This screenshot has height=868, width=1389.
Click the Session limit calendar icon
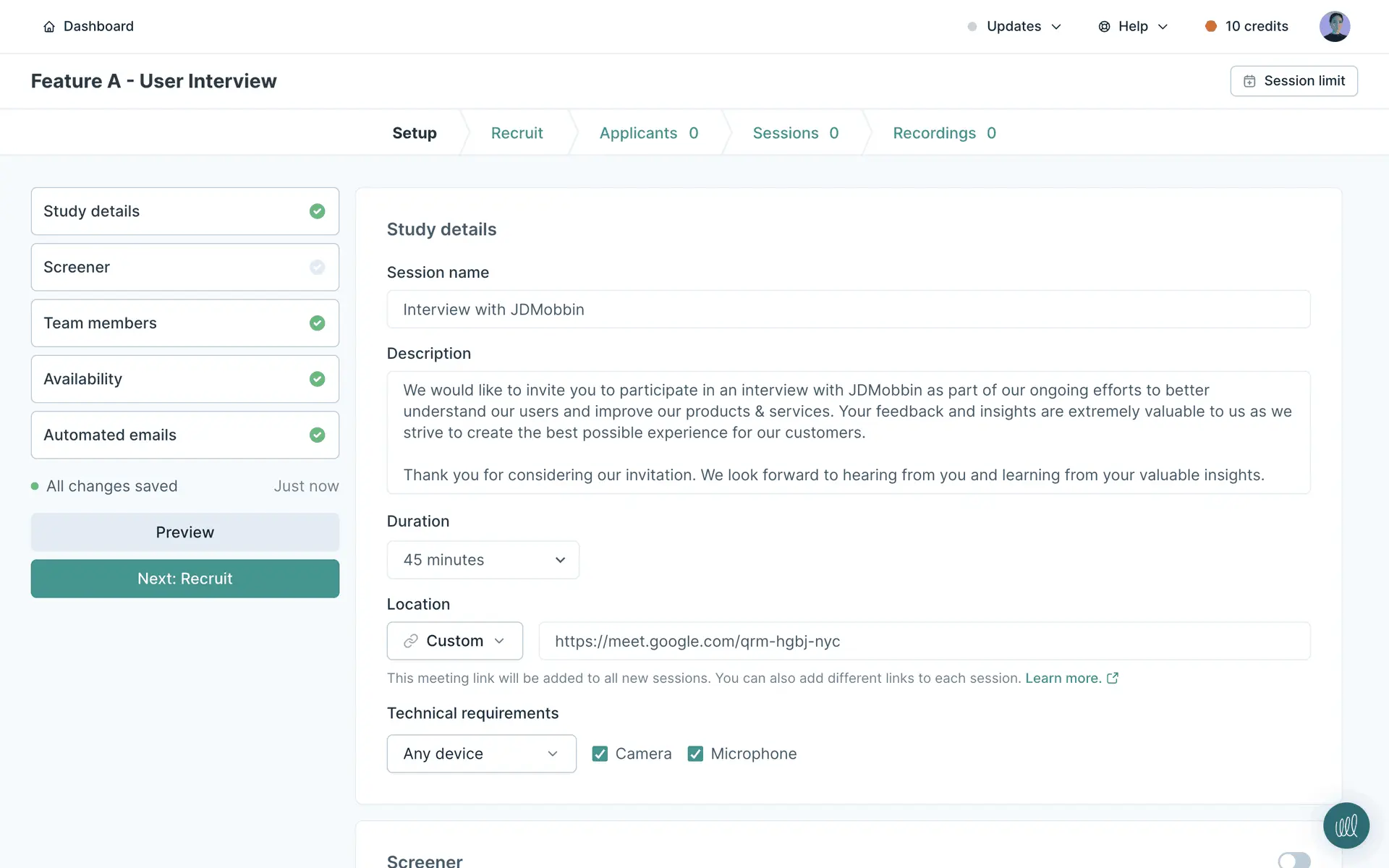(x=1249, y=81)
